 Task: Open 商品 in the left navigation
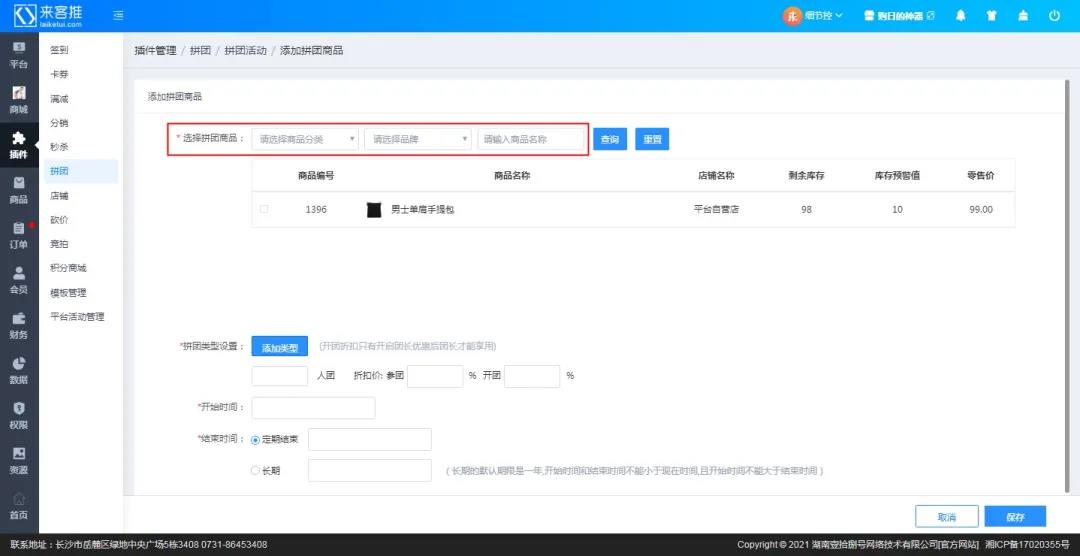tap(19, 190)
